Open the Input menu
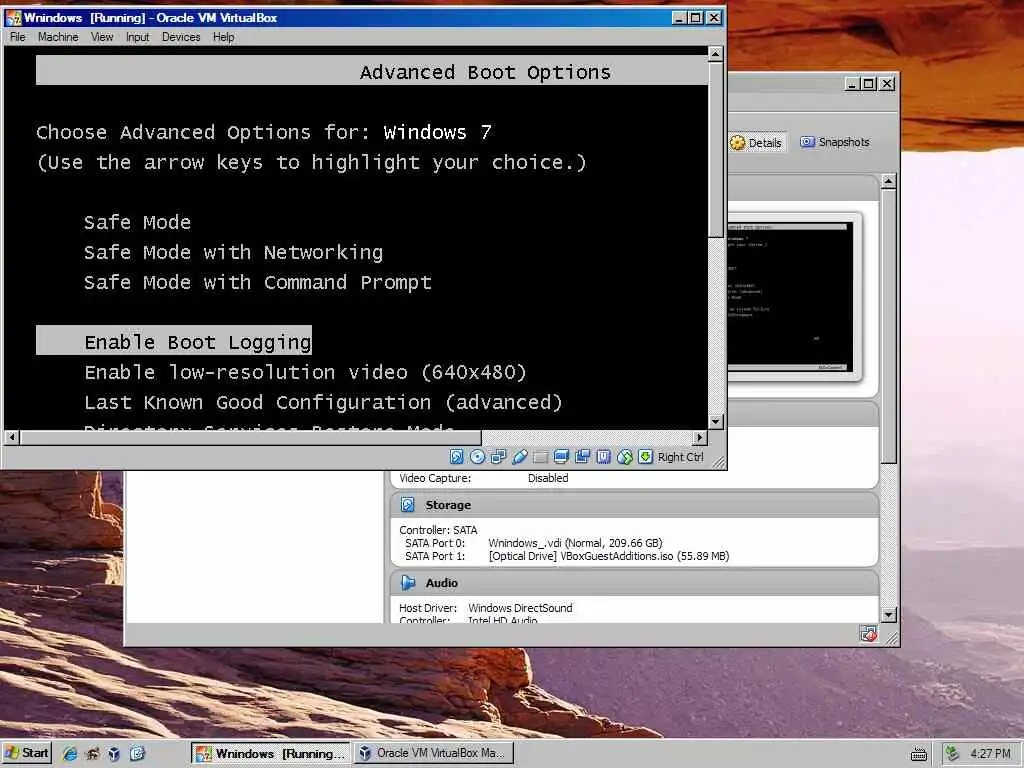This screenshot has width=1024, height=768. click(137, 37)
